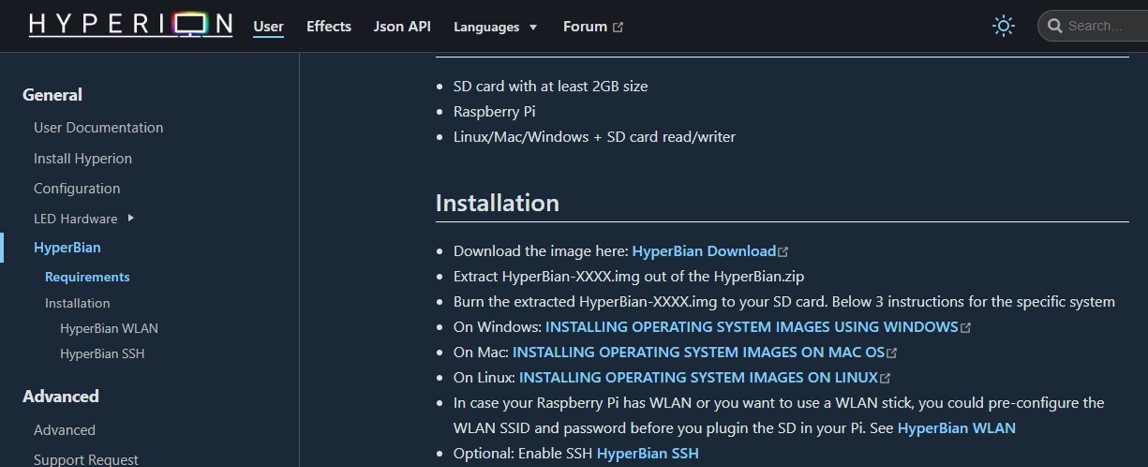The image size is (1148, 467).
Task: Go to HyperBian SSH sidebar entry
Action: pos(102,354)
